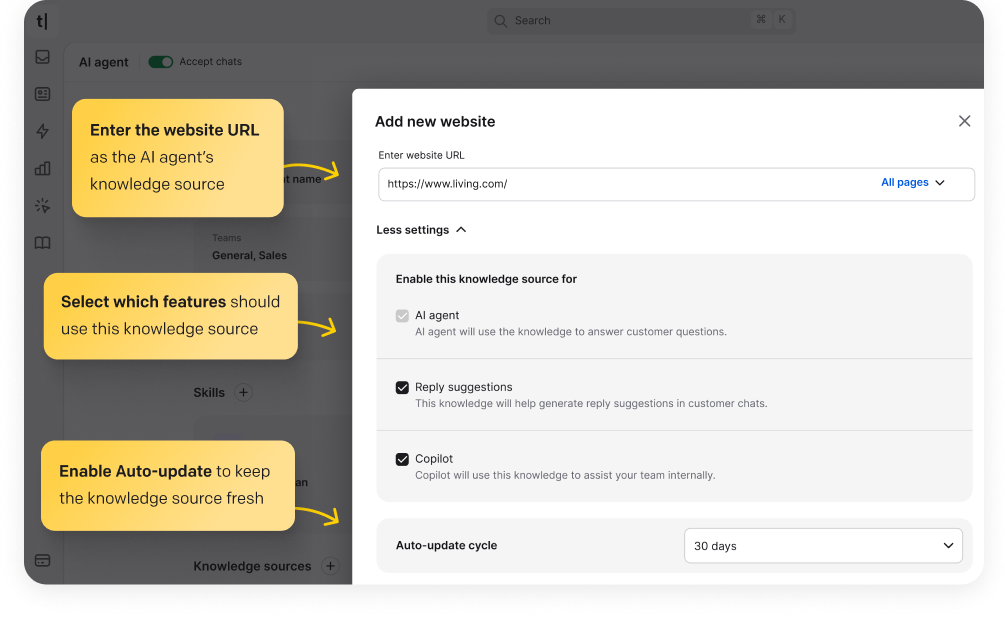Viewport: 1005px width, 630px height.
Task: Open the Auto-update cycle dropdown
Action: 822,546
